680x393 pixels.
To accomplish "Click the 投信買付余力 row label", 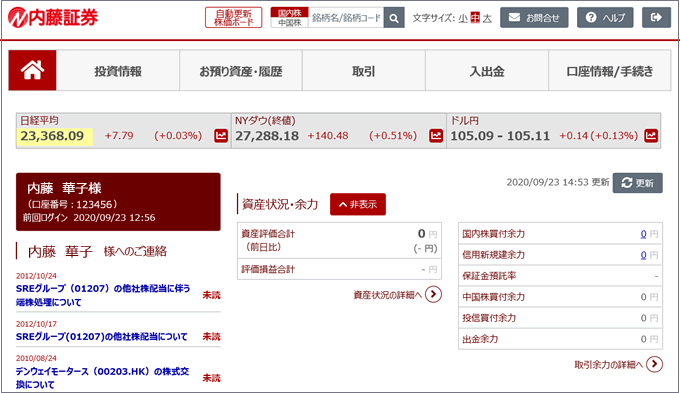I will (489, 318).
